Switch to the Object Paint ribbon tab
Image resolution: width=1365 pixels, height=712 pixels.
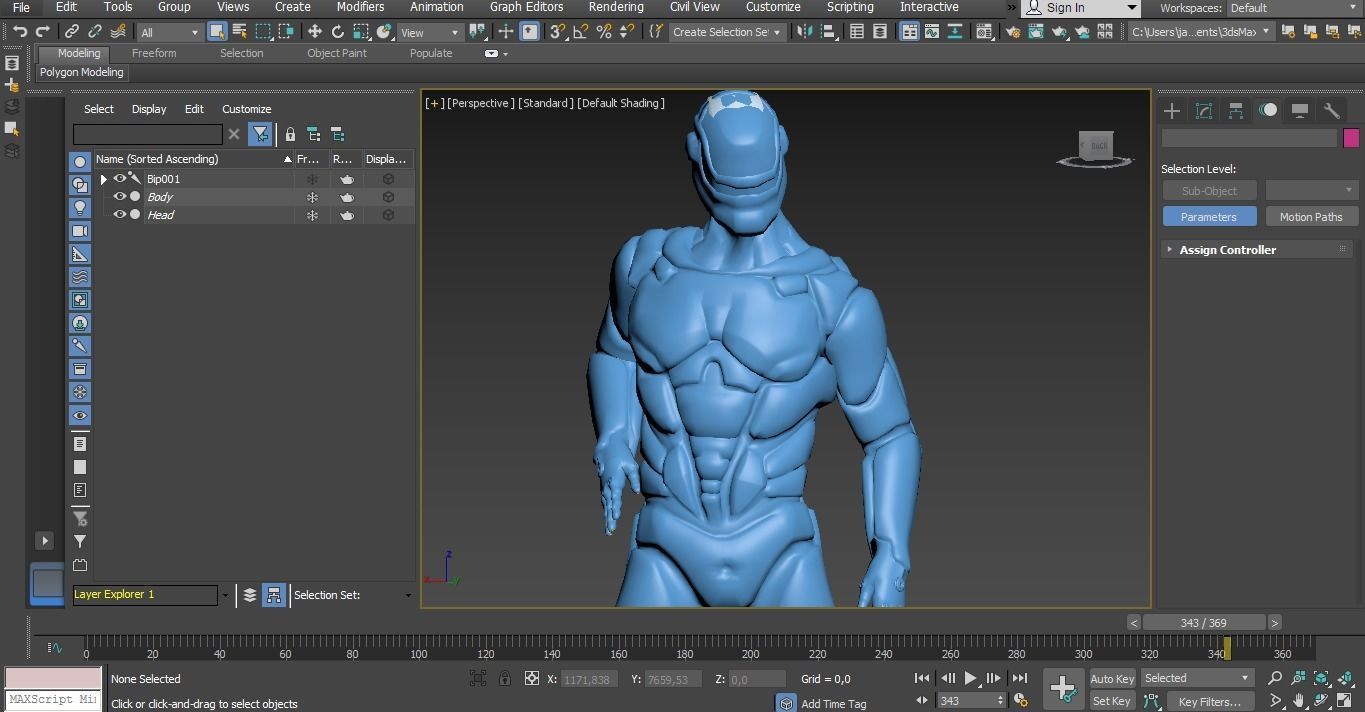(337, 53)
